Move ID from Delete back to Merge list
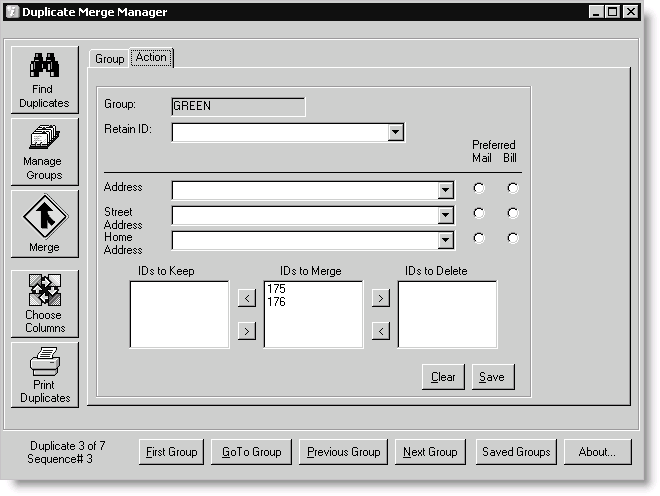The height and width of the screenshot is (496, 660). click(x=381, y=331)
